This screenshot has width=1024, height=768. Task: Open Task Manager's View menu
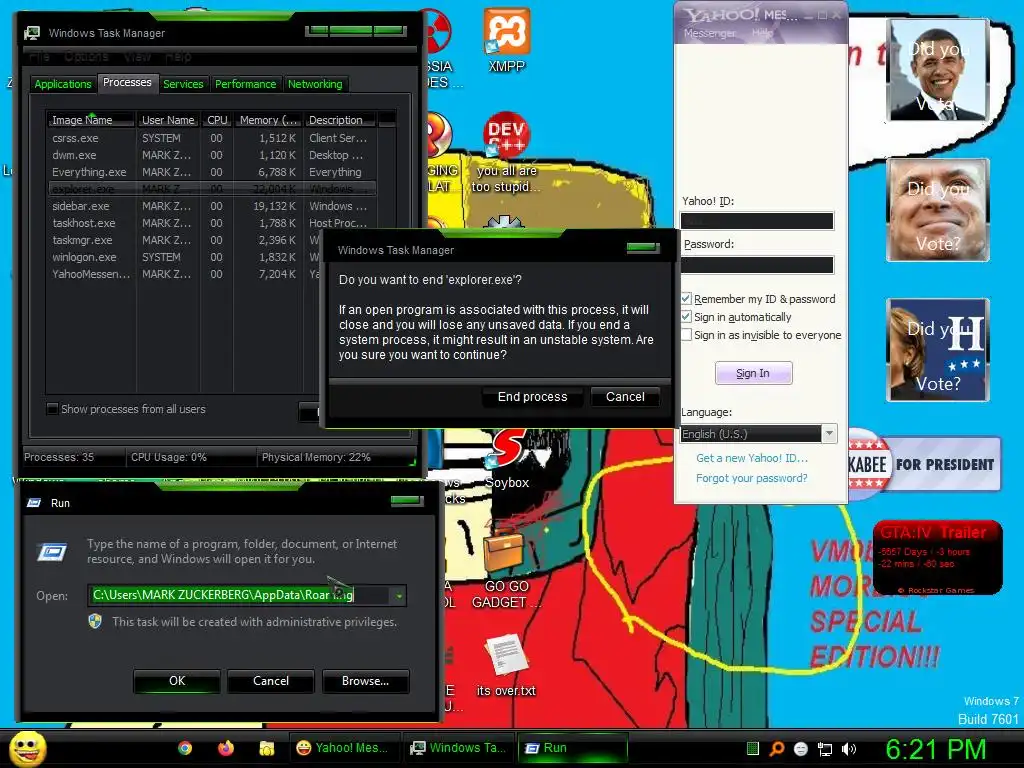click(x=137, y=57)
